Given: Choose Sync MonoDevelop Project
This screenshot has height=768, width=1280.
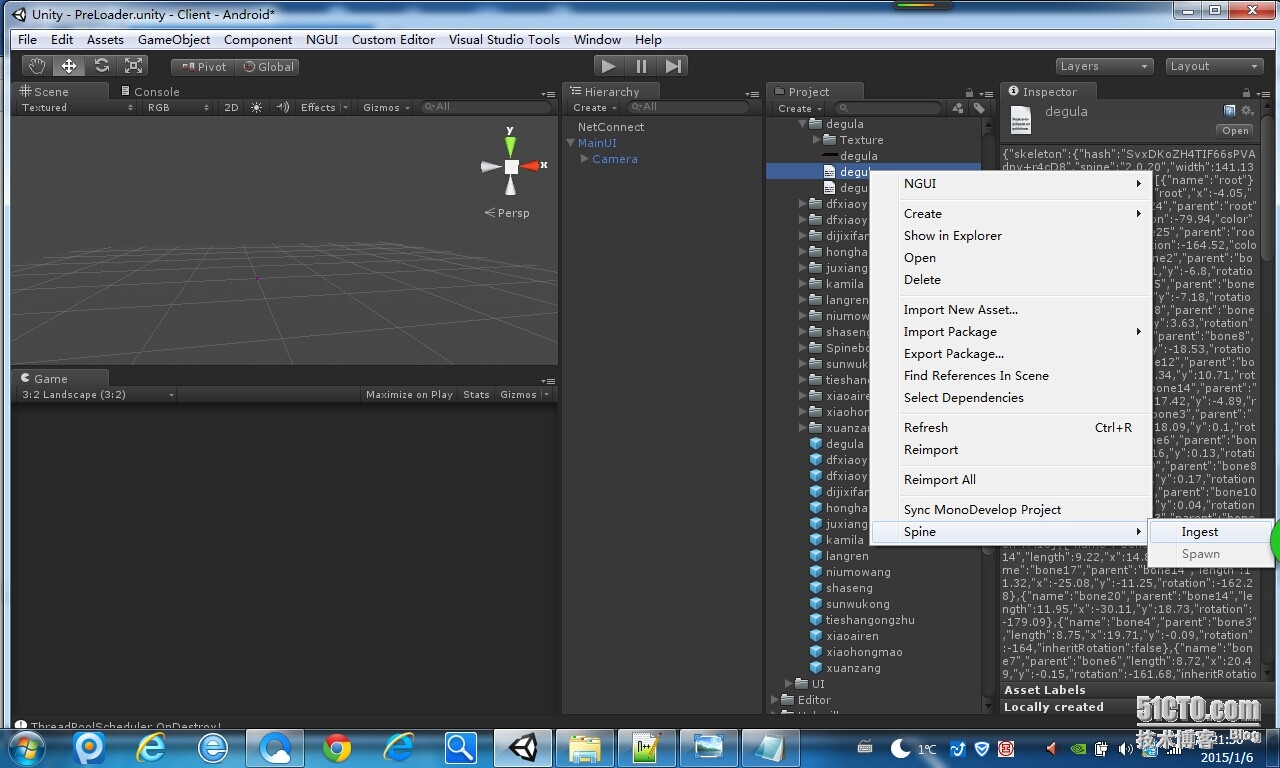Looking at the screenshot, I should (1011, 510).
